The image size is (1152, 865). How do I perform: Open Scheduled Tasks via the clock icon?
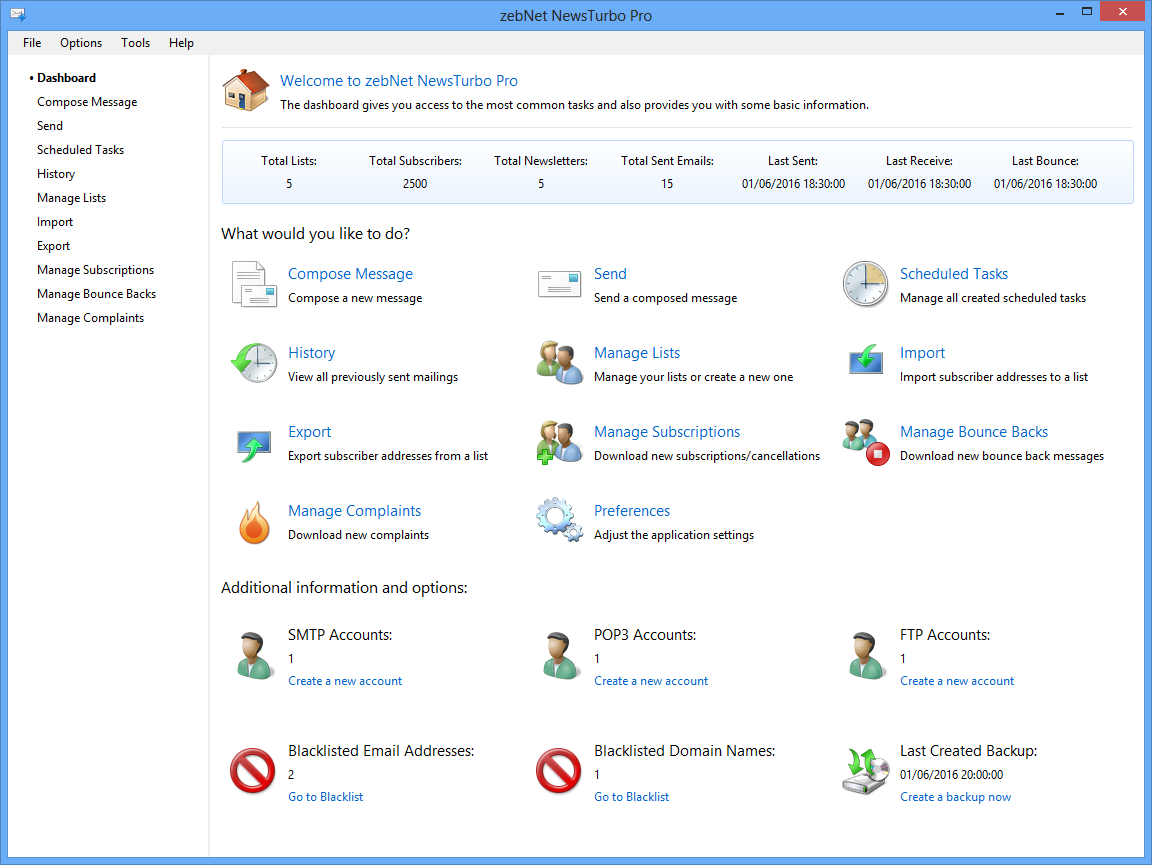pyautogui.click(x=865, y=284)
